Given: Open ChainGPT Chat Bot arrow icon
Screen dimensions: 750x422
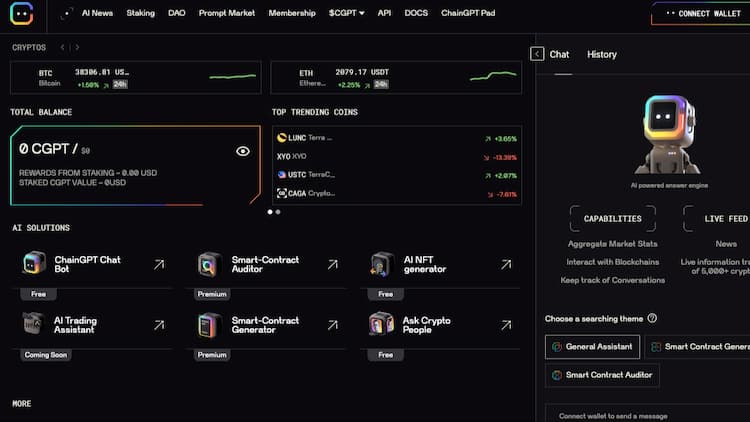Looking at the screenshot, I should coord(158,264).
